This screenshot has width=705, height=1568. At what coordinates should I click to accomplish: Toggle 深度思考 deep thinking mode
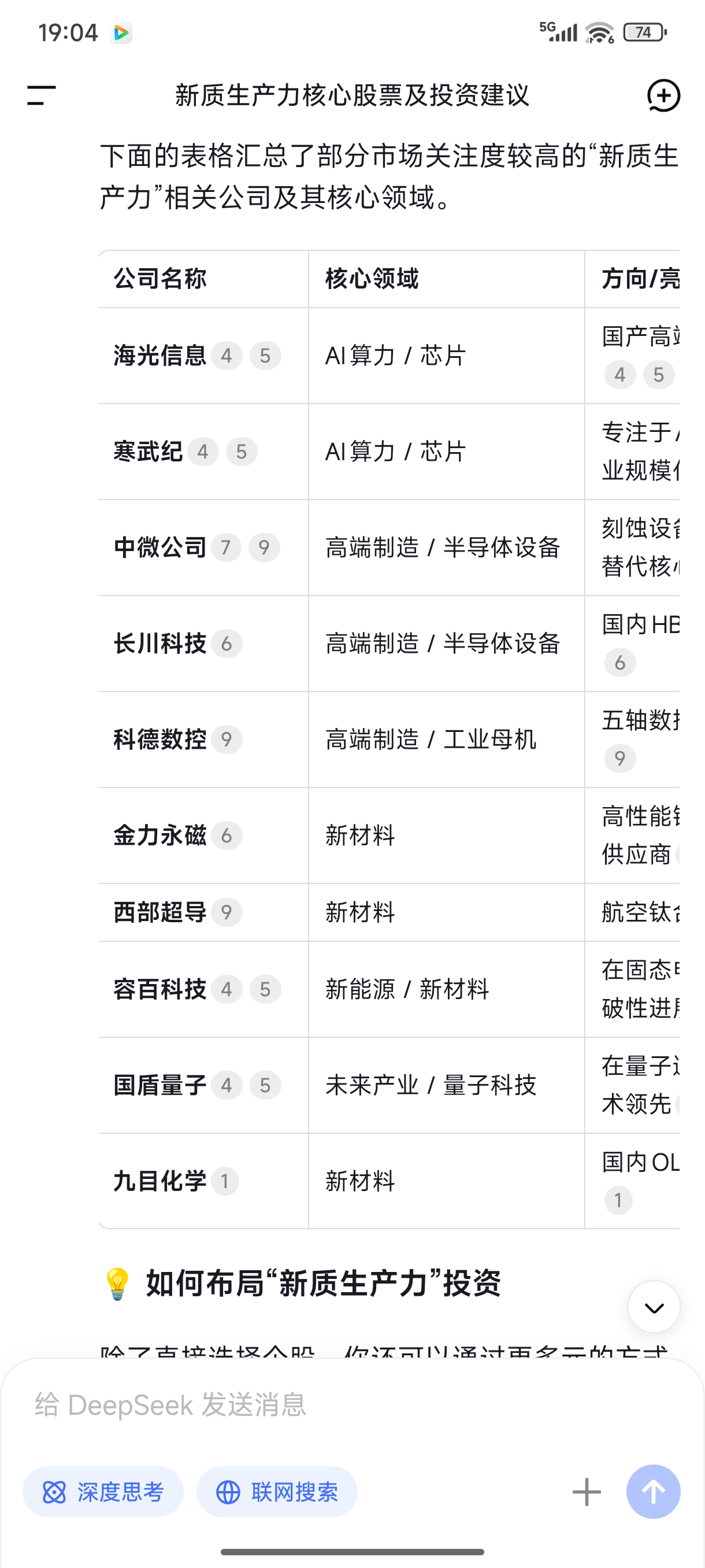103,1491
